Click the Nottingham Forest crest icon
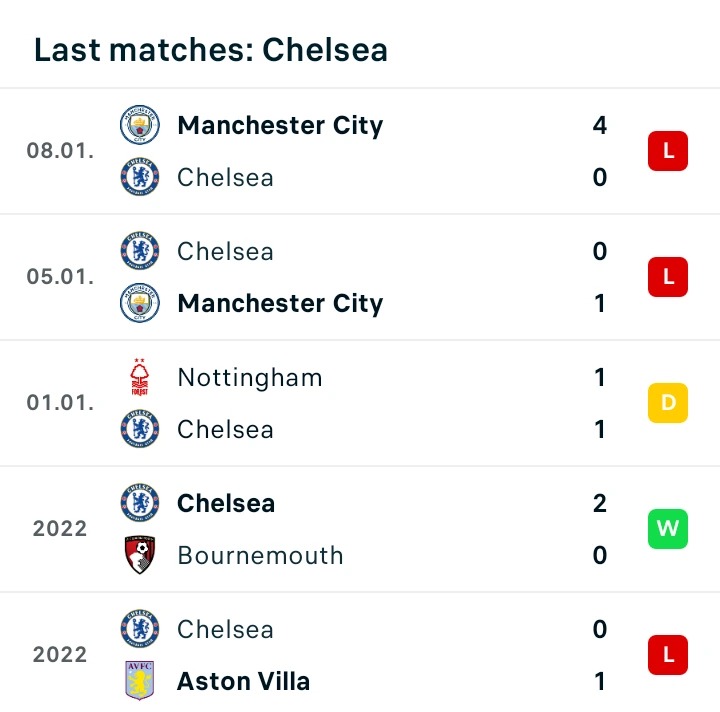 pyautogui.click(x=140, y=377)
